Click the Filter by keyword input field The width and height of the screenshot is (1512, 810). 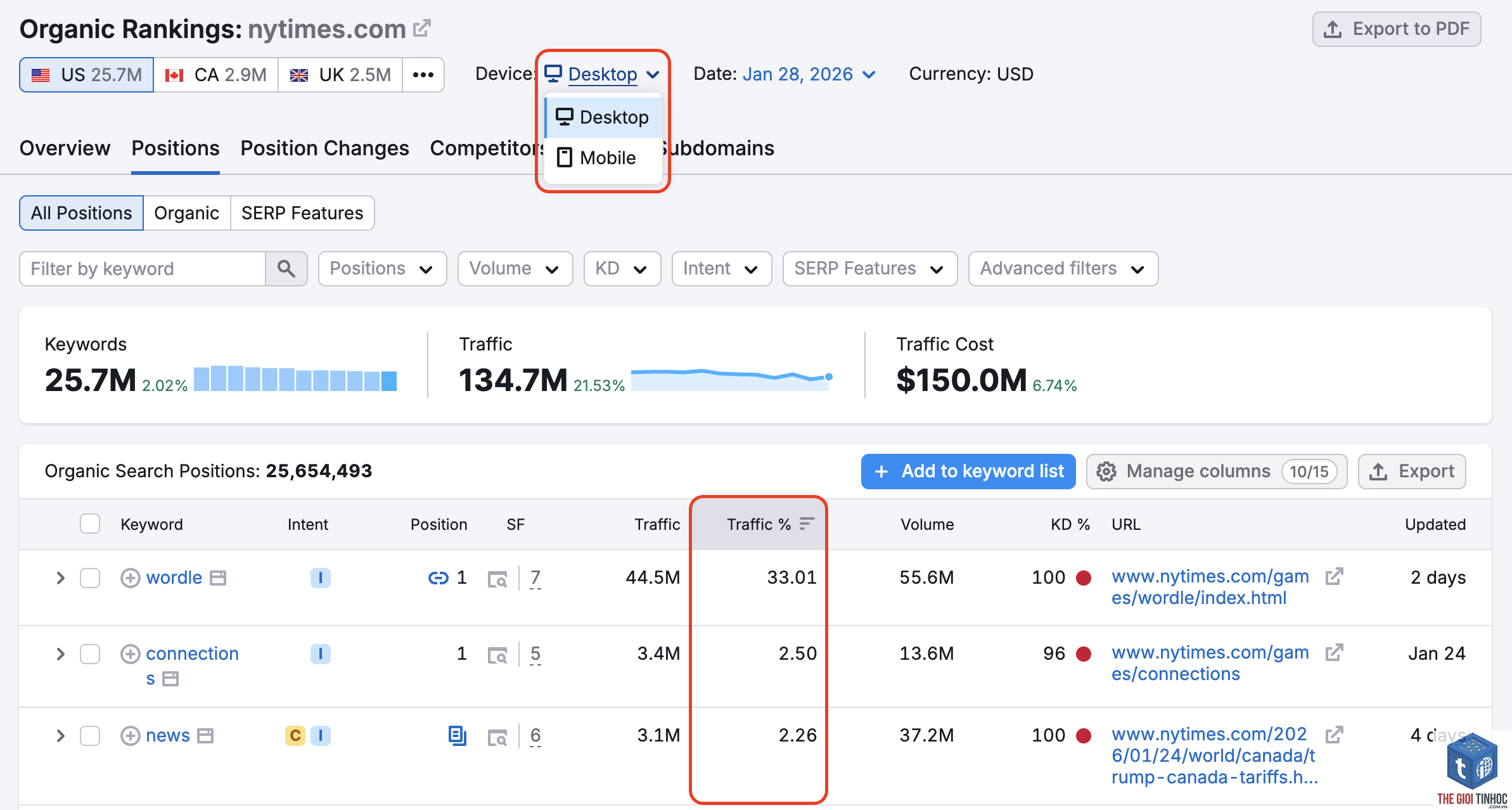pos(143,269)
